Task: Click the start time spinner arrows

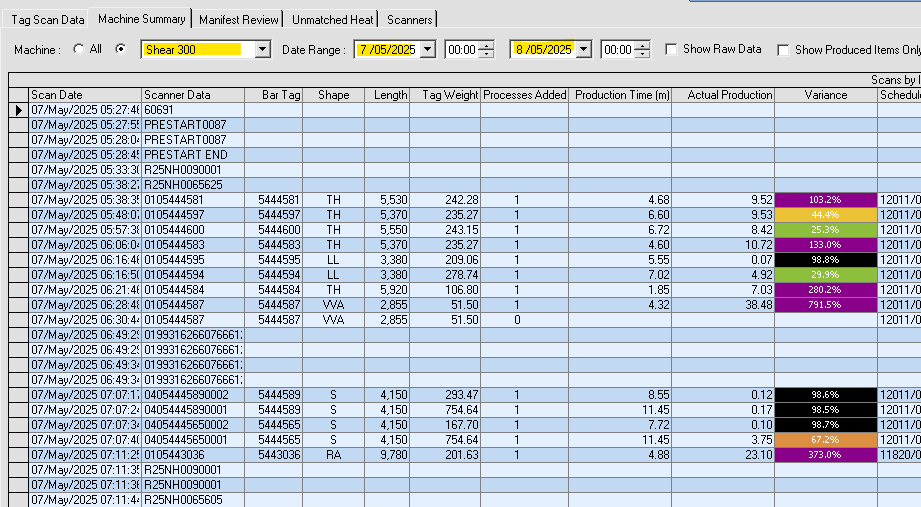Action: coord(486,50)
